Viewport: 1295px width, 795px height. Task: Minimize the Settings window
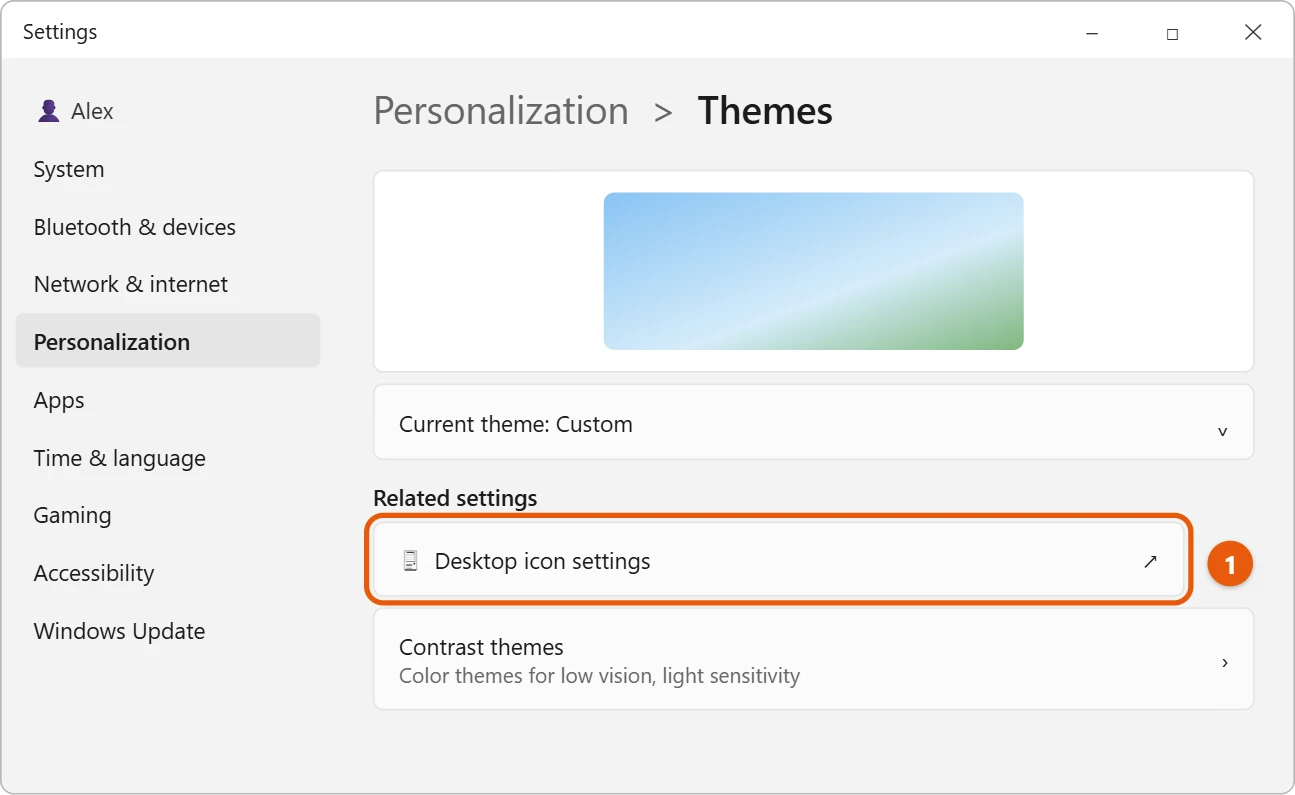[1091, 33]
